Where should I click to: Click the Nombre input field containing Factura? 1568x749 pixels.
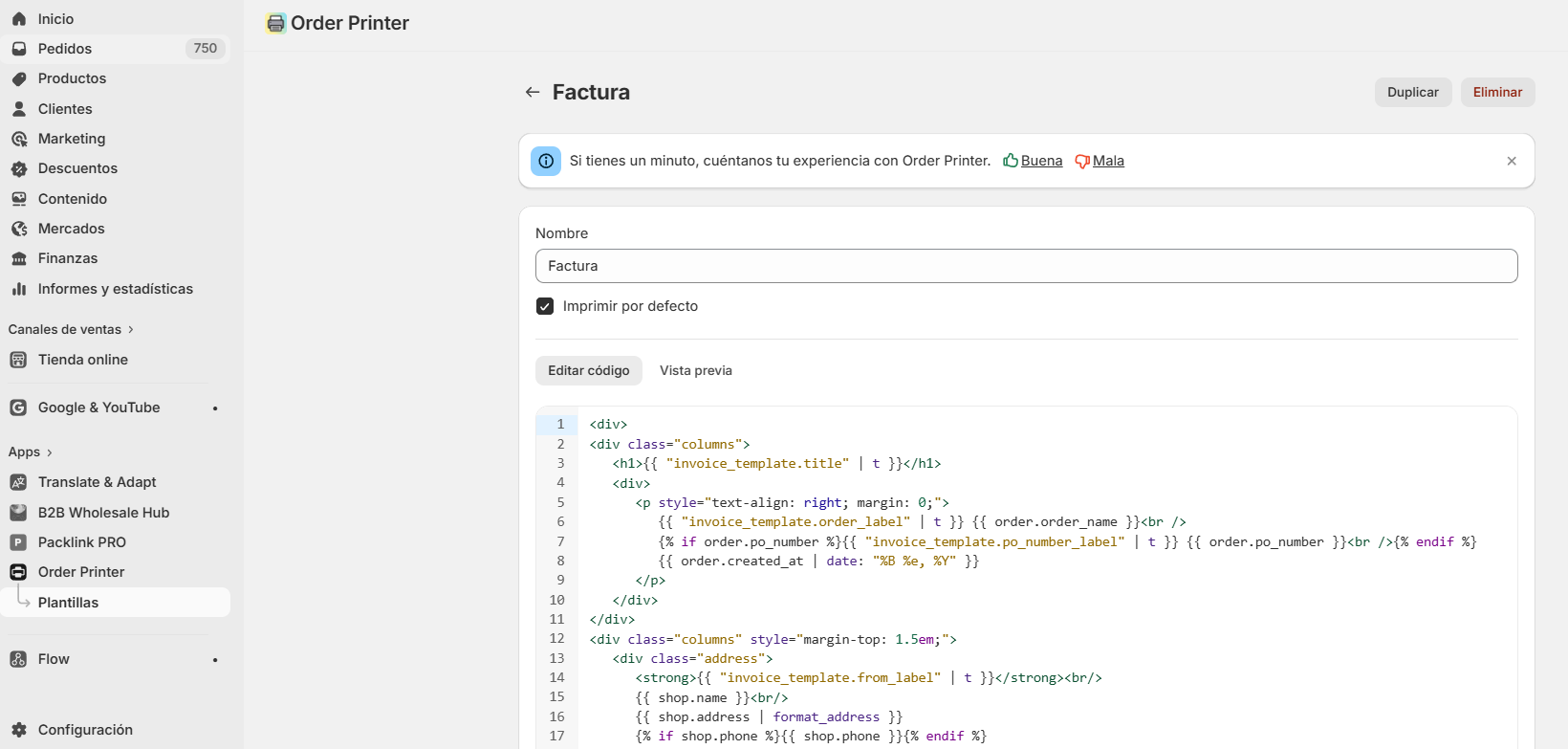pyautogui.click(x=1026, y=266)
